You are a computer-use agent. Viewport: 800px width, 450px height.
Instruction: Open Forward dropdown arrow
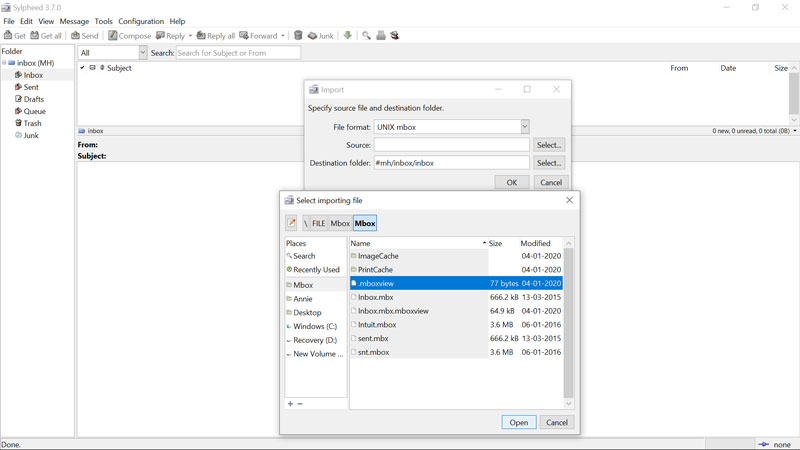283,36
